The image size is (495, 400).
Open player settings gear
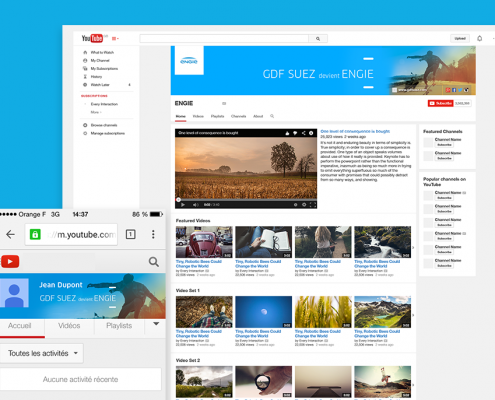point(304,205)
